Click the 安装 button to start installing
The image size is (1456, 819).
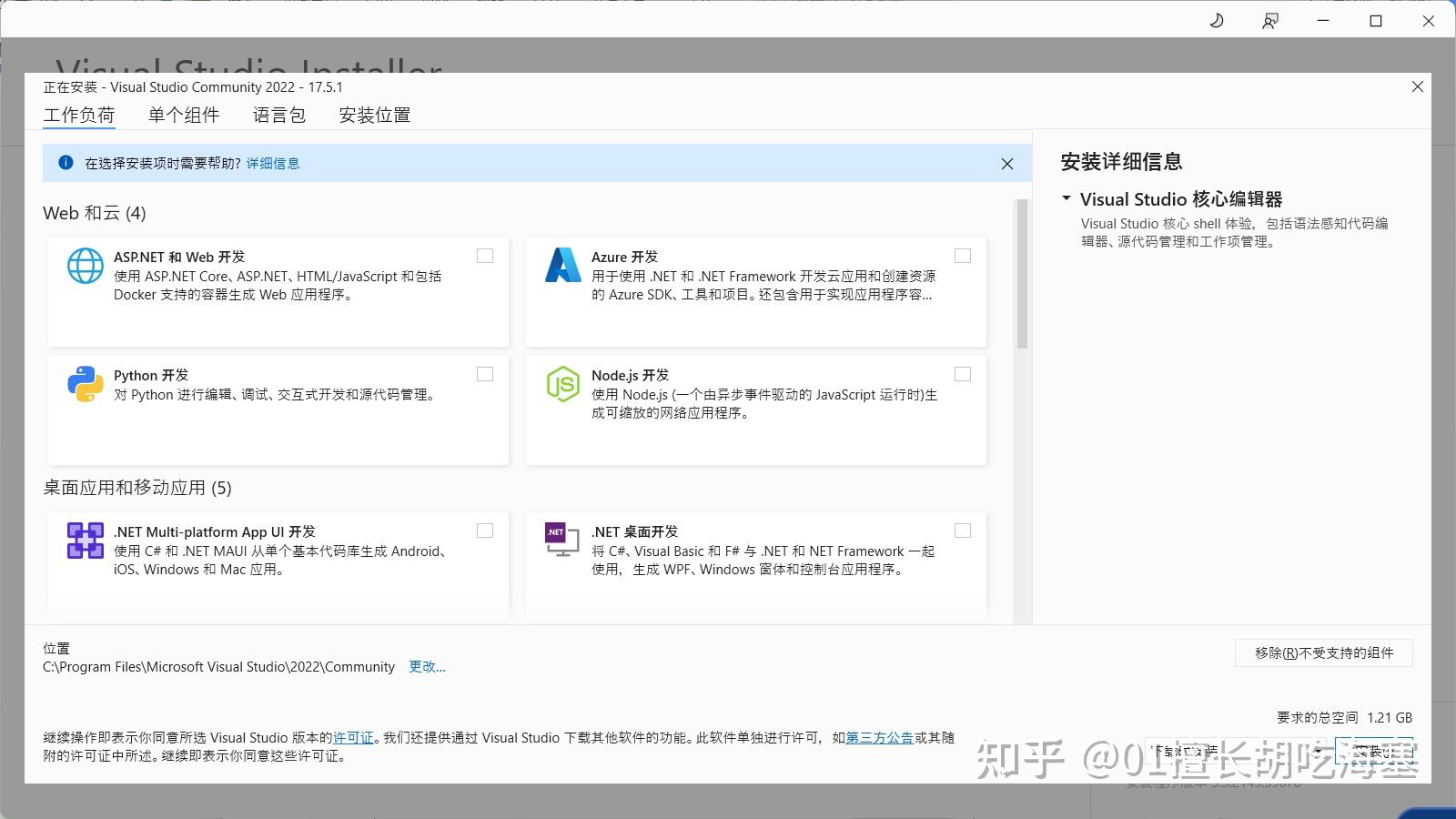point(1374,752)
